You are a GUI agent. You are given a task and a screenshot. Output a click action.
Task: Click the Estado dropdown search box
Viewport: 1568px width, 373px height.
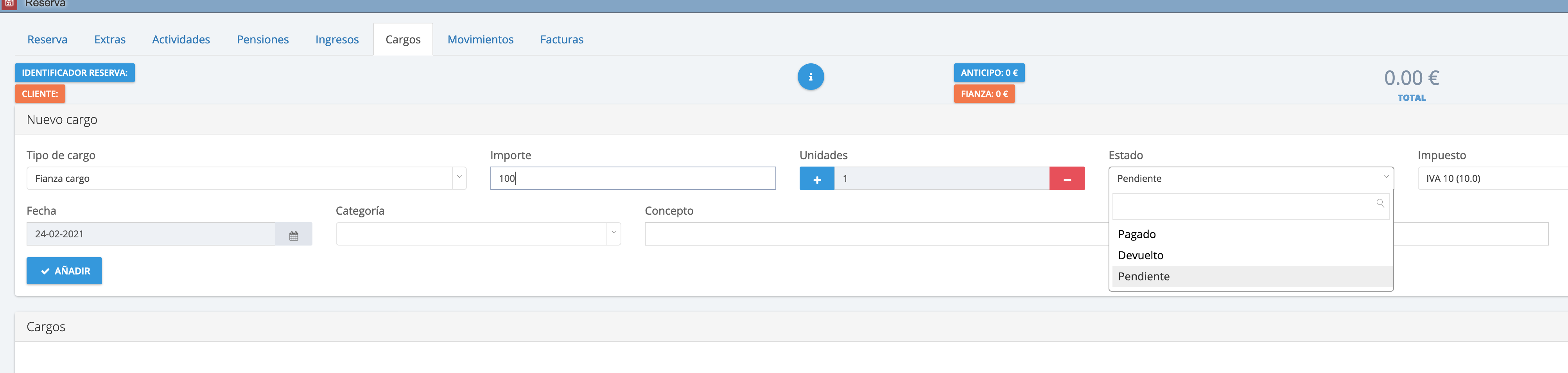(1251, 207)
